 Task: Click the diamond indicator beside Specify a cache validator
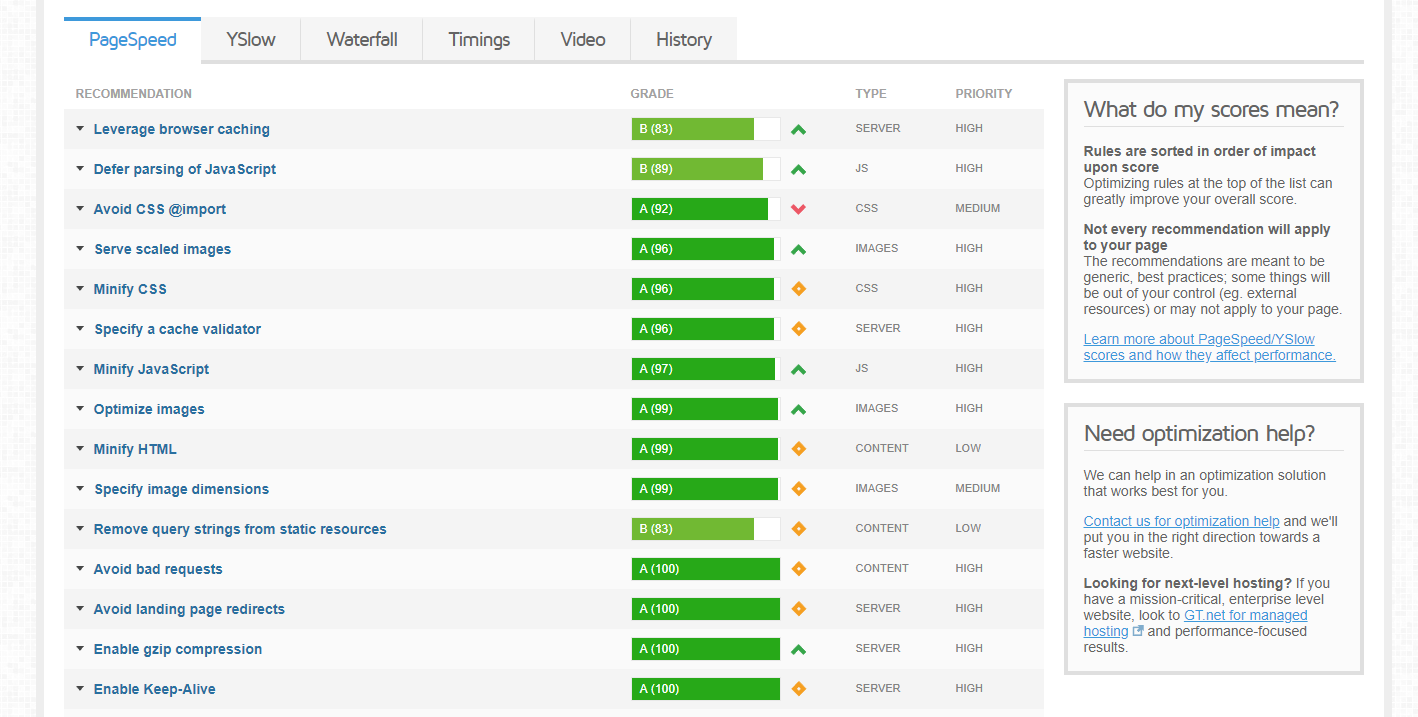coord(798,328)
